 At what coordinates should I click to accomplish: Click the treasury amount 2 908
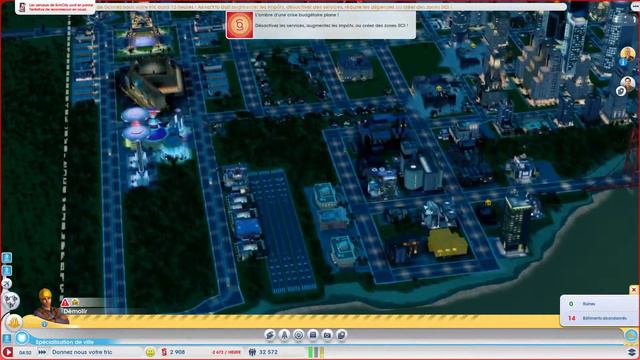click(178, 352)
